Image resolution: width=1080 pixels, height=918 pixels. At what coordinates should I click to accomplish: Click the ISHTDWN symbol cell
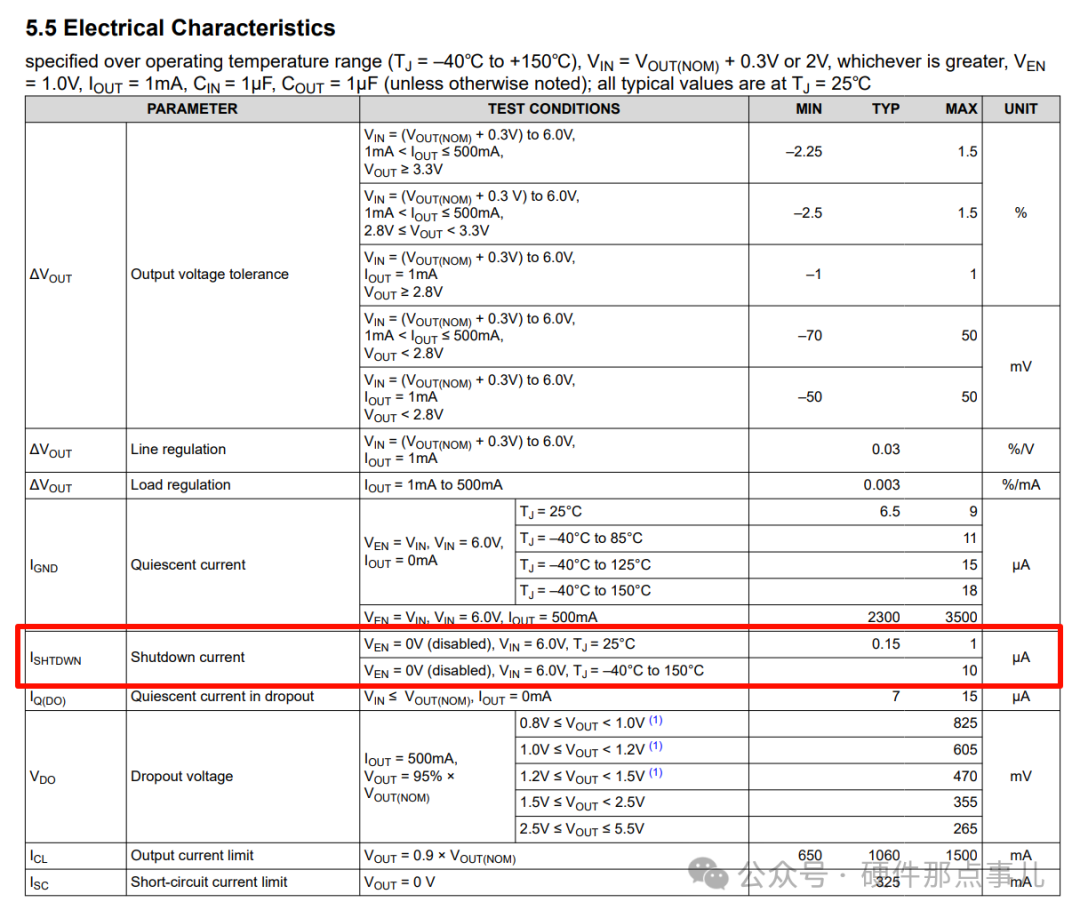(55, 659)
